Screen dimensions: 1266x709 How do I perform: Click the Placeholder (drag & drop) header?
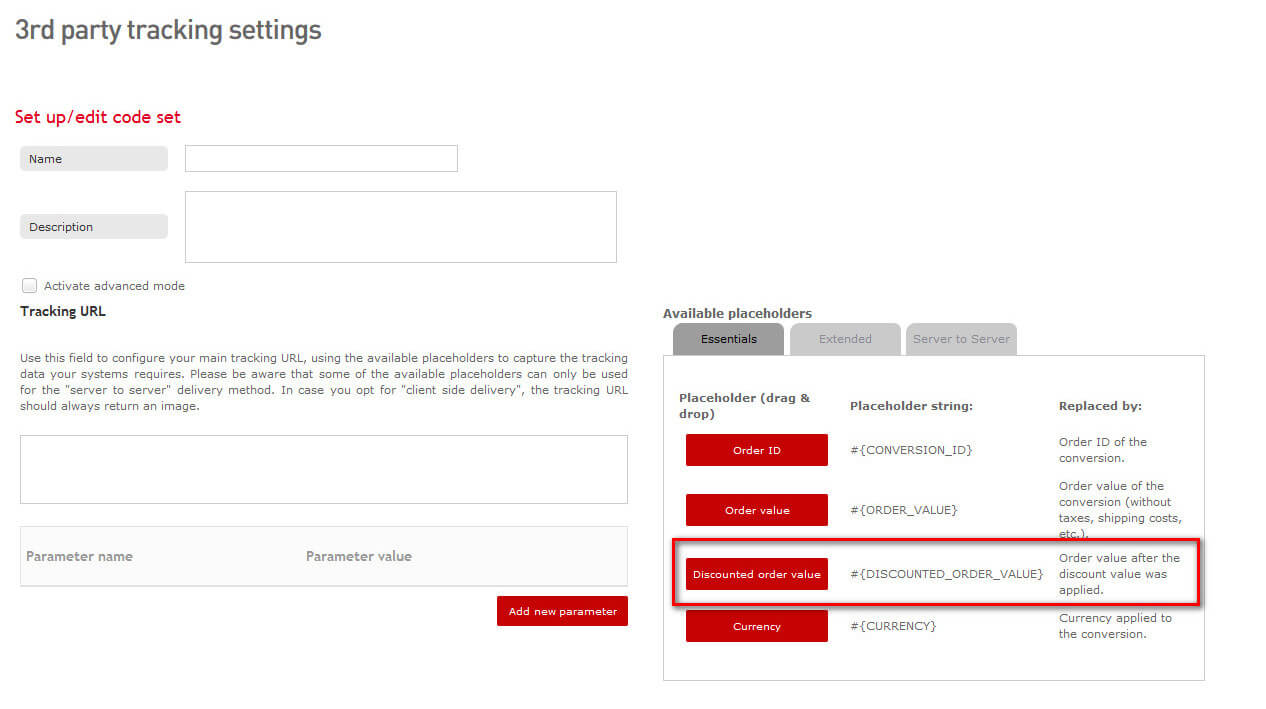(745, 406)
